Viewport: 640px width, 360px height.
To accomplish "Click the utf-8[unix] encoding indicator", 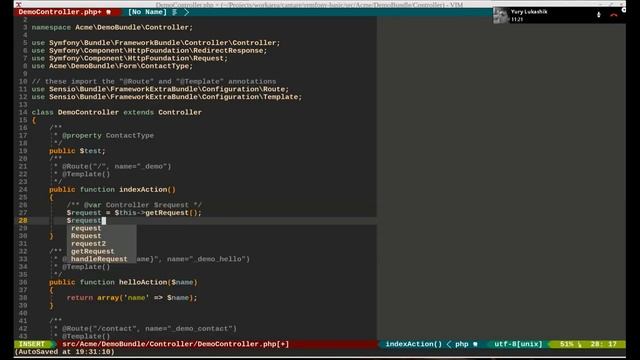I will (x=518, y=344).
